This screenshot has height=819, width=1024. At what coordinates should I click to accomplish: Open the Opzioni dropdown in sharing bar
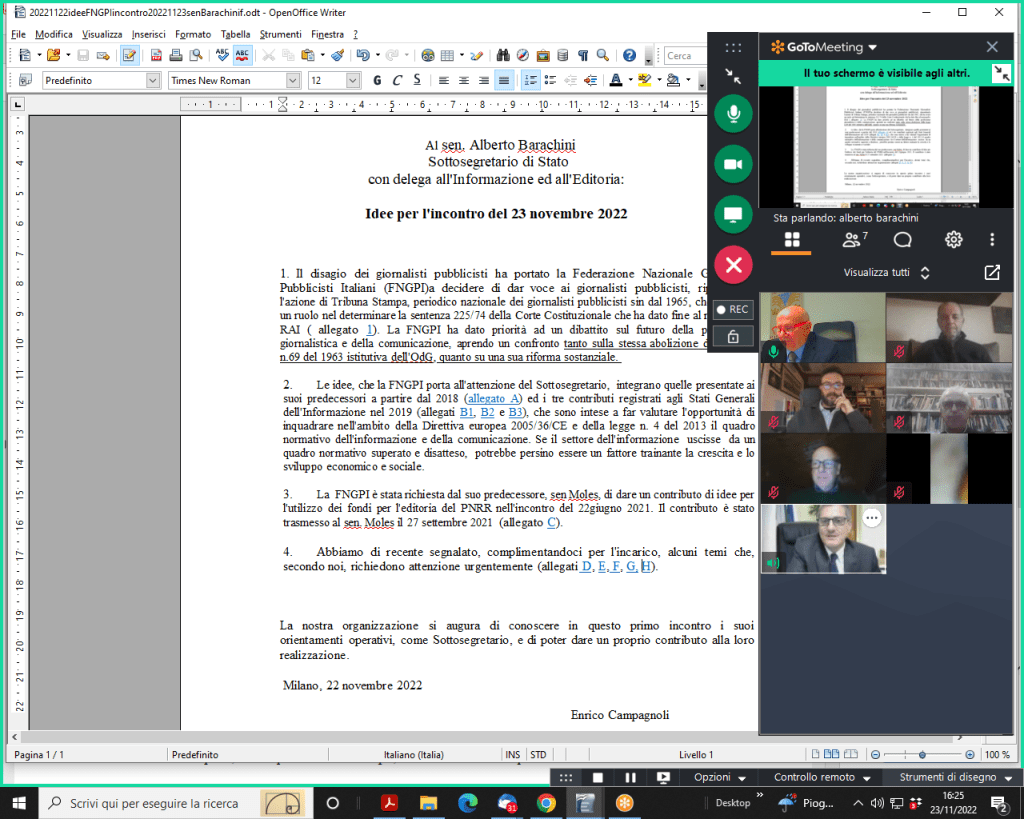pos(720,777)
